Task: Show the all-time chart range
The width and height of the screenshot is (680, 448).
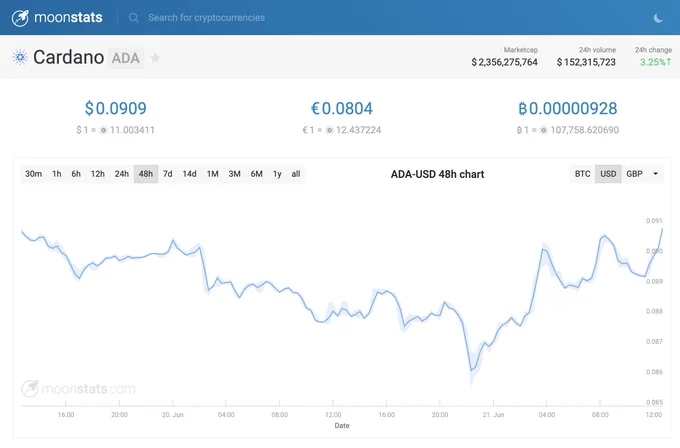Action: (296, 174)
